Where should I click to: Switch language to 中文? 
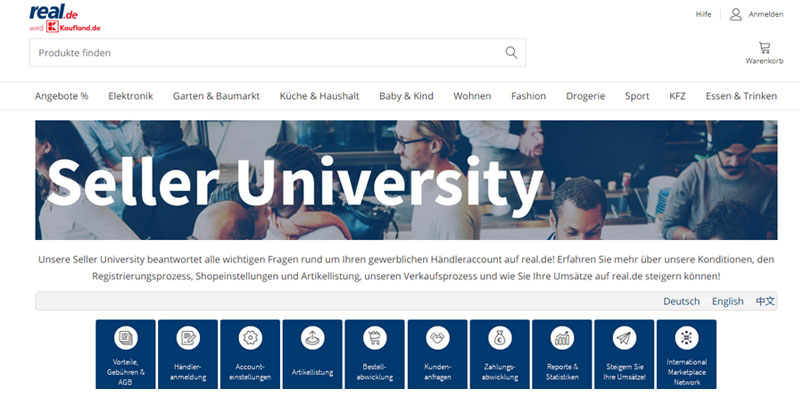[765, 301]
